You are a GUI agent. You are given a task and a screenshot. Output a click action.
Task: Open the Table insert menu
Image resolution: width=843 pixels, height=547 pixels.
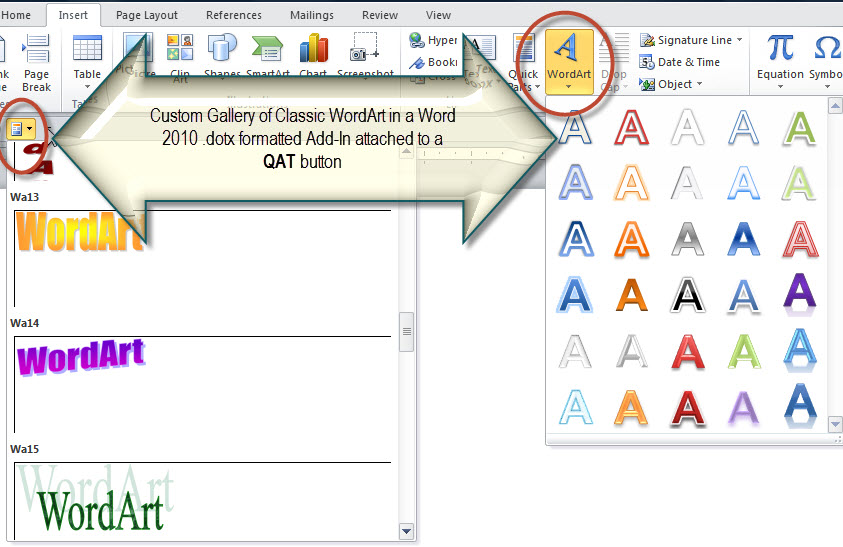tap(87, 62)
